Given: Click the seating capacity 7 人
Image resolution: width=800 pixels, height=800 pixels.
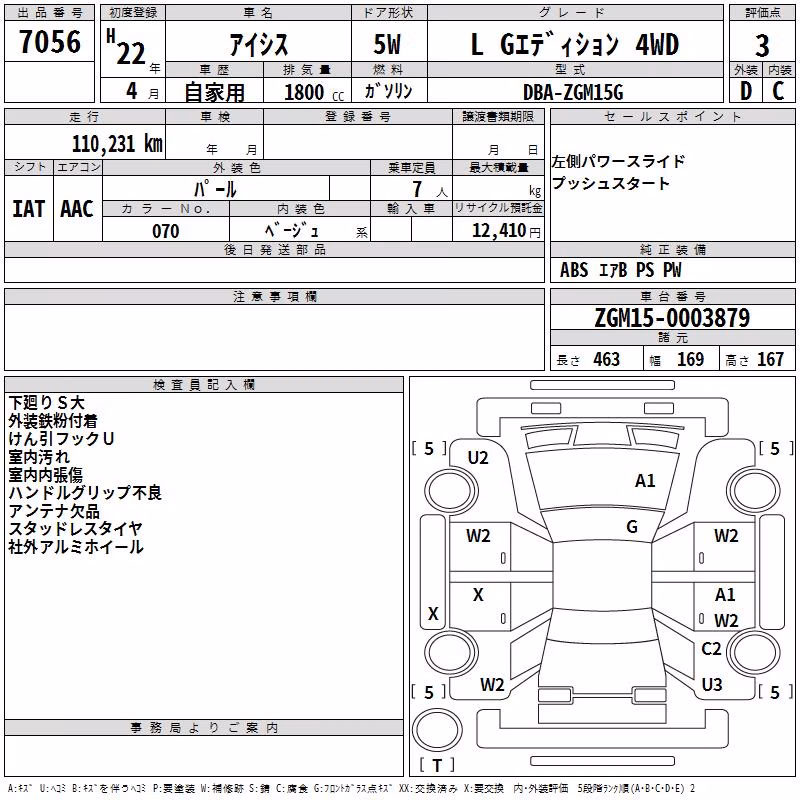Looking at the screenshot, I should pyautogui.click(x=430, y=189).
